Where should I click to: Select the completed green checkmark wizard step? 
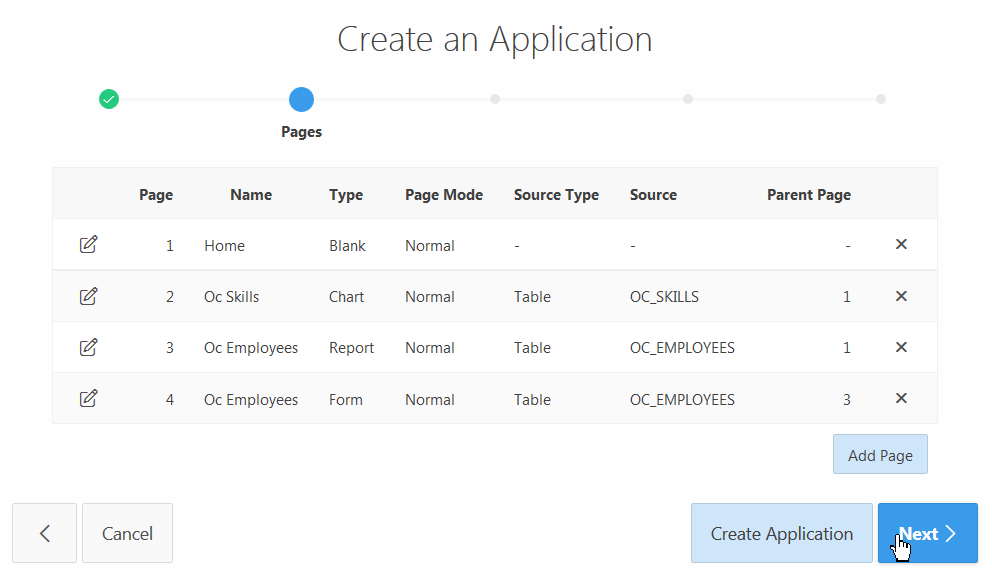[109, 99]
